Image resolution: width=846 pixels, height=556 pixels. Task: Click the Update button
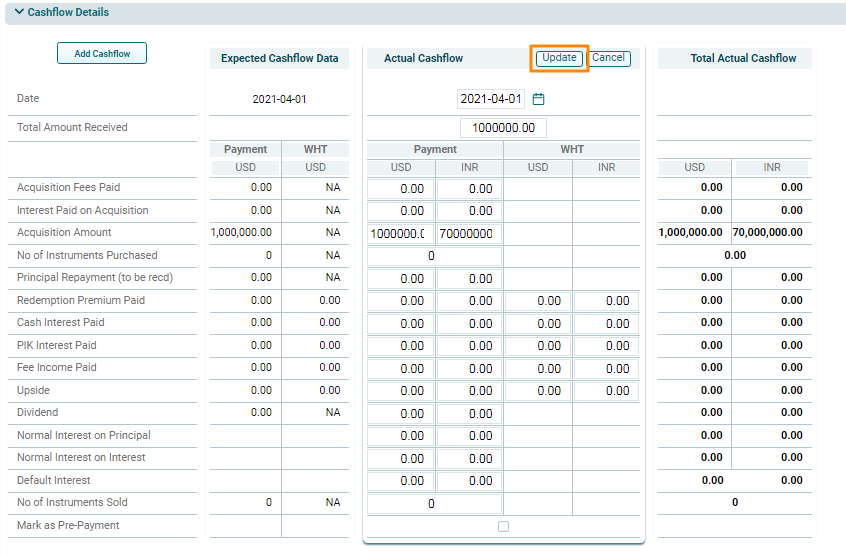coord(559,58)
